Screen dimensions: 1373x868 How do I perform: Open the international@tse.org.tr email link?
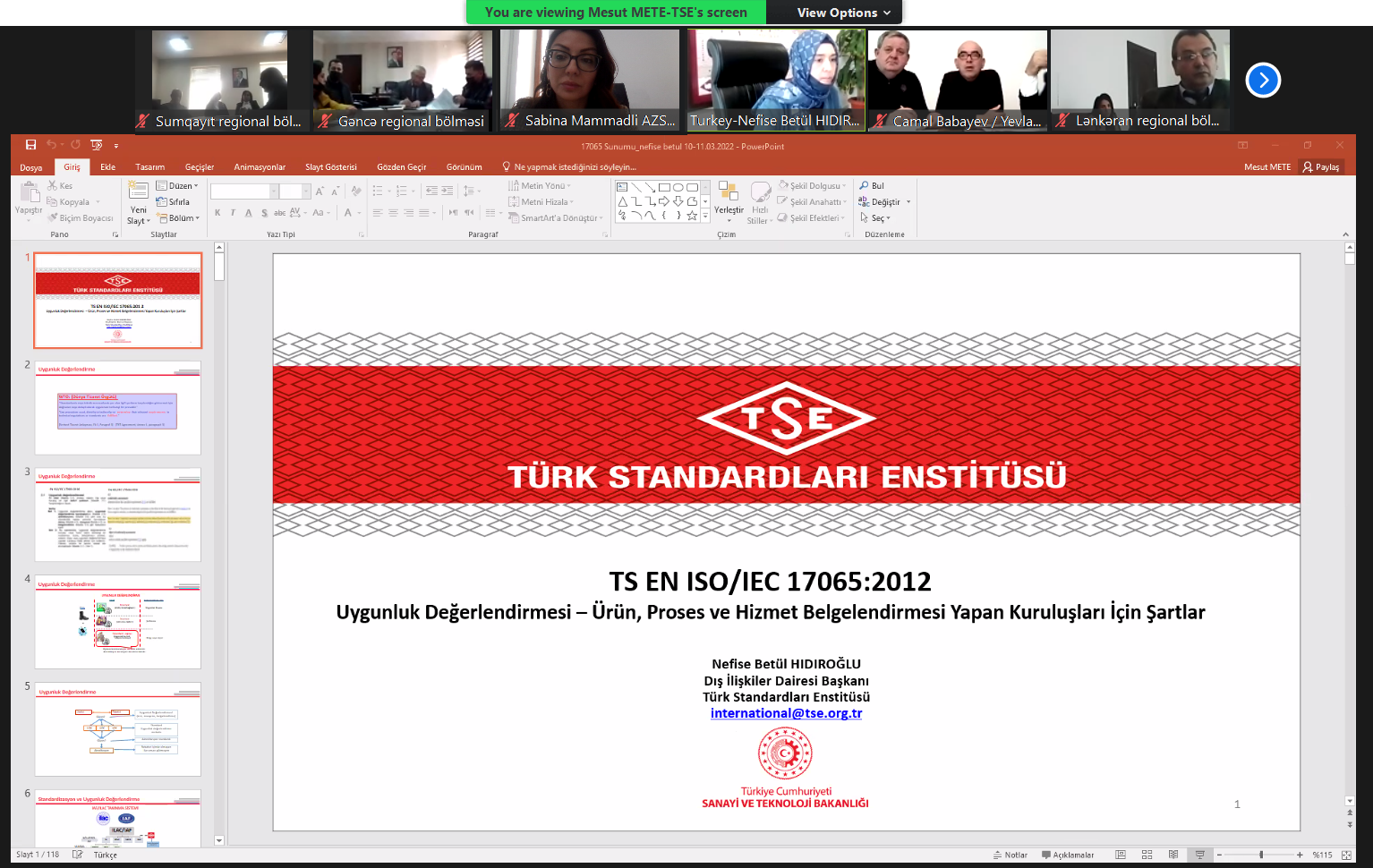pyautogui.click(x=786, y=713)
